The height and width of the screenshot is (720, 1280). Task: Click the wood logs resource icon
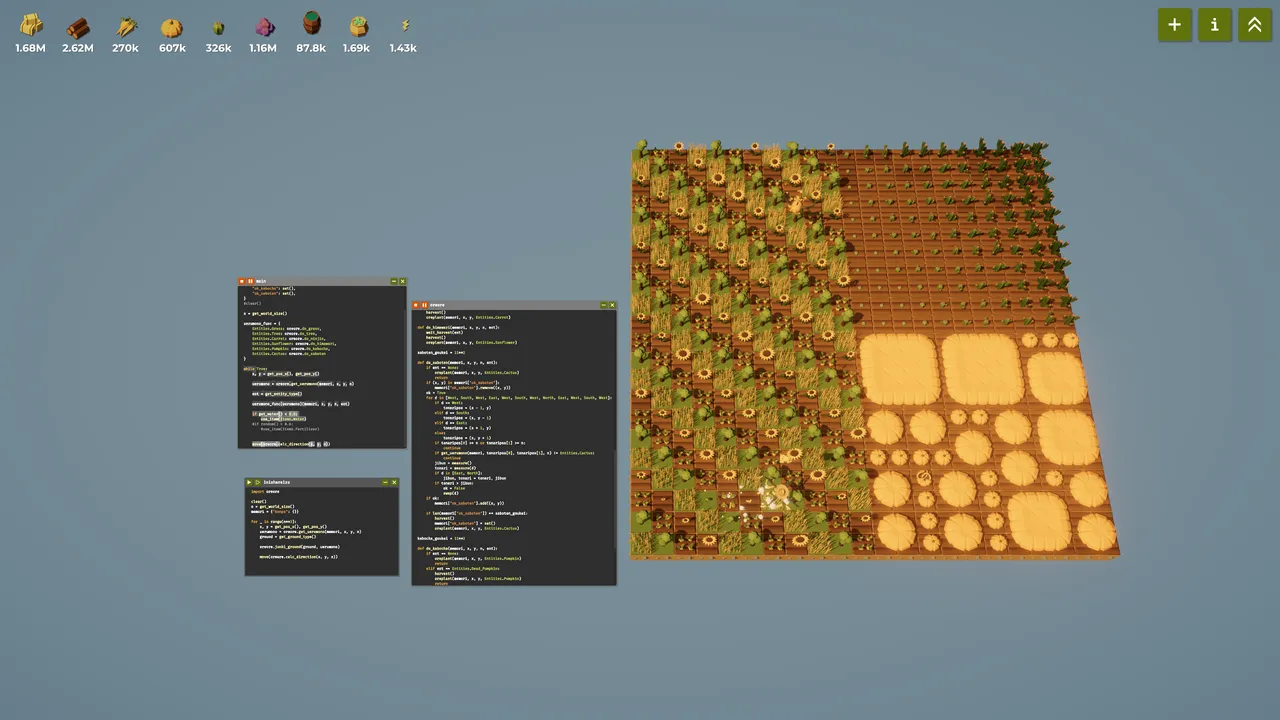coord(78,27)
